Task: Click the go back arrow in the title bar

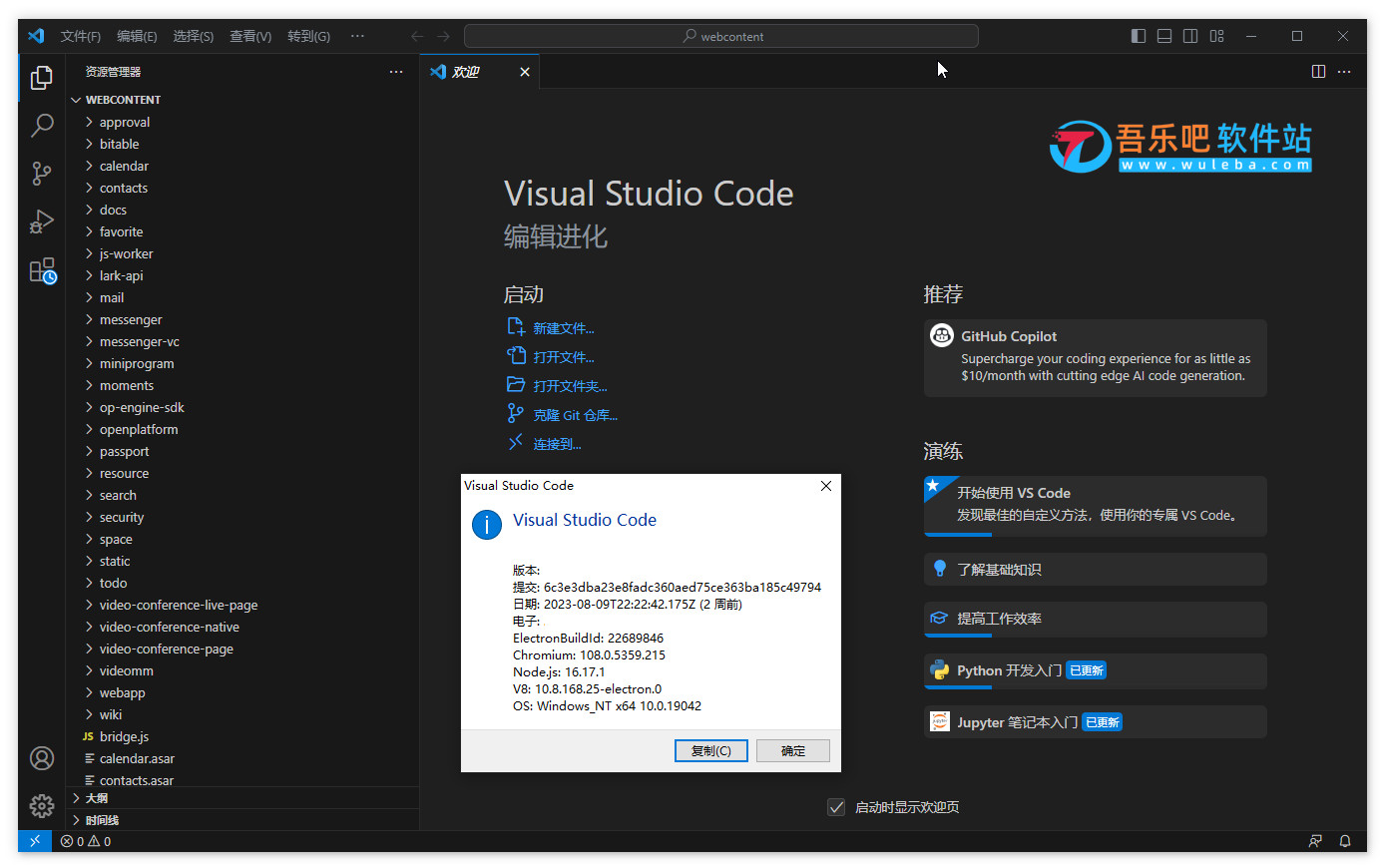Action: click(x=417, y=36)
